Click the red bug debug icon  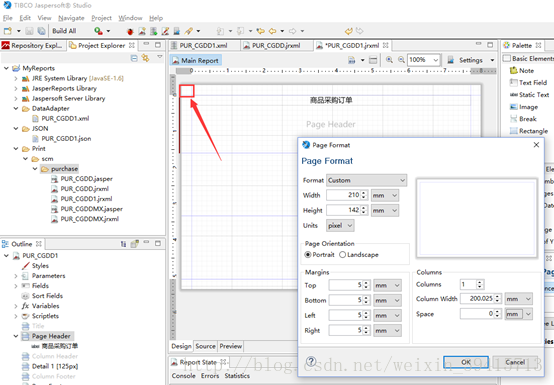[x=130, y=31]
